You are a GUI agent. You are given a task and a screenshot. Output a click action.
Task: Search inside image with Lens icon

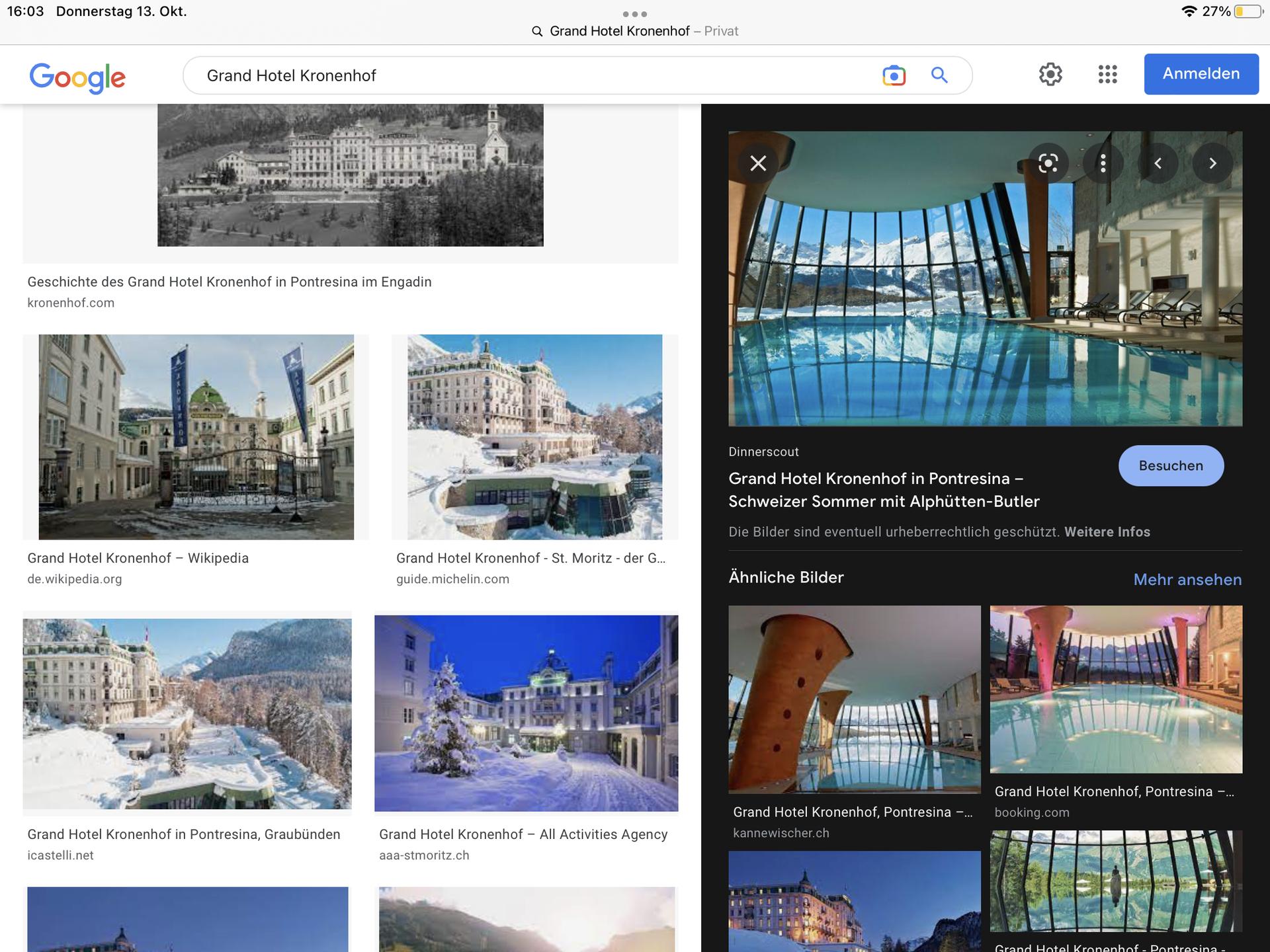click(1048, 163)
